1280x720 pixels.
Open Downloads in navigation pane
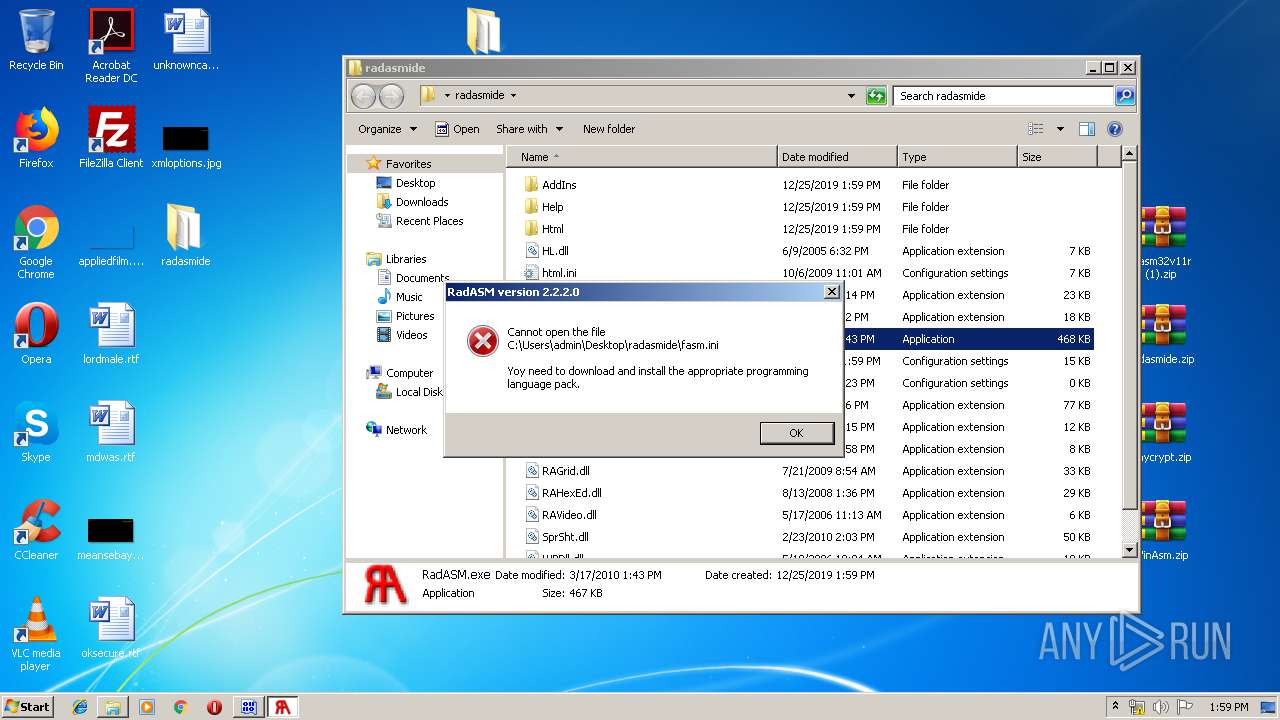pyautogui.click(x=422, y=202)
